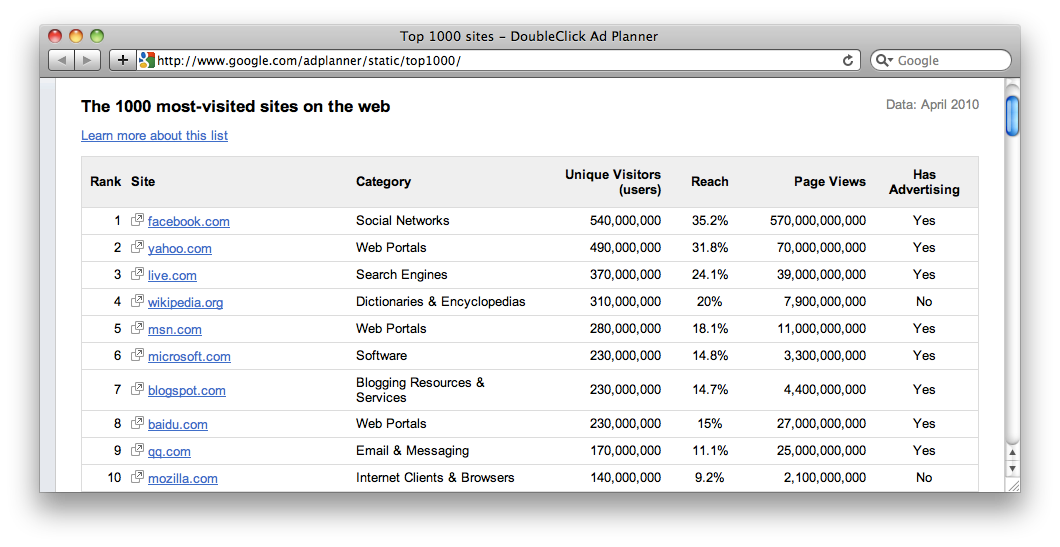The width and height of the screenshot is (1060, 547).
Task: Click the scrollbar down arrow
Action: [x=1012, y=468]
